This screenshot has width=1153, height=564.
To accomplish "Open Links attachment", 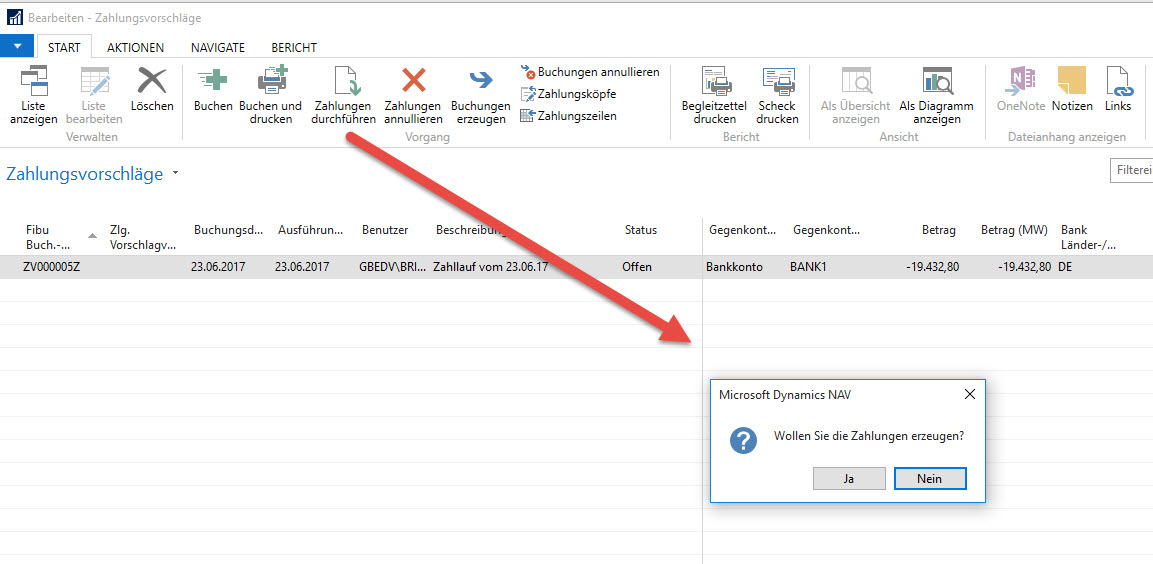I will point(1118,88).
